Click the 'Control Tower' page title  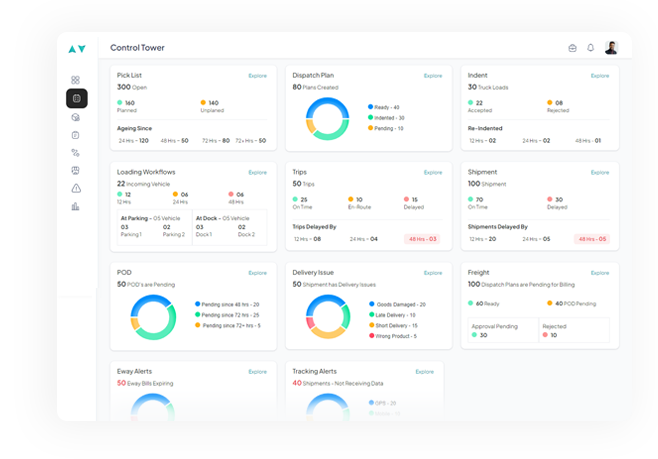coord(137,48)
